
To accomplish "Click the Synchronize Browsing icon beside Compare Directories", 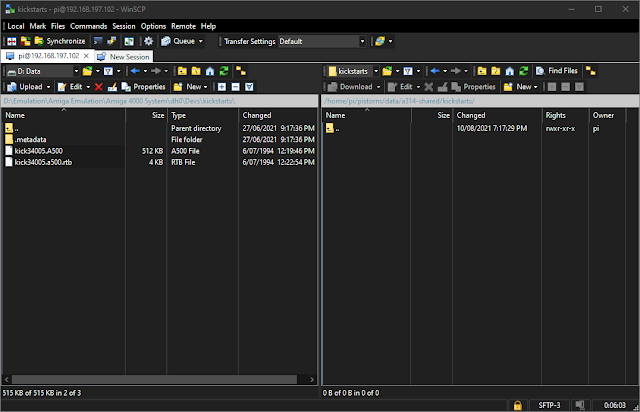I will (x=25, y=41).
